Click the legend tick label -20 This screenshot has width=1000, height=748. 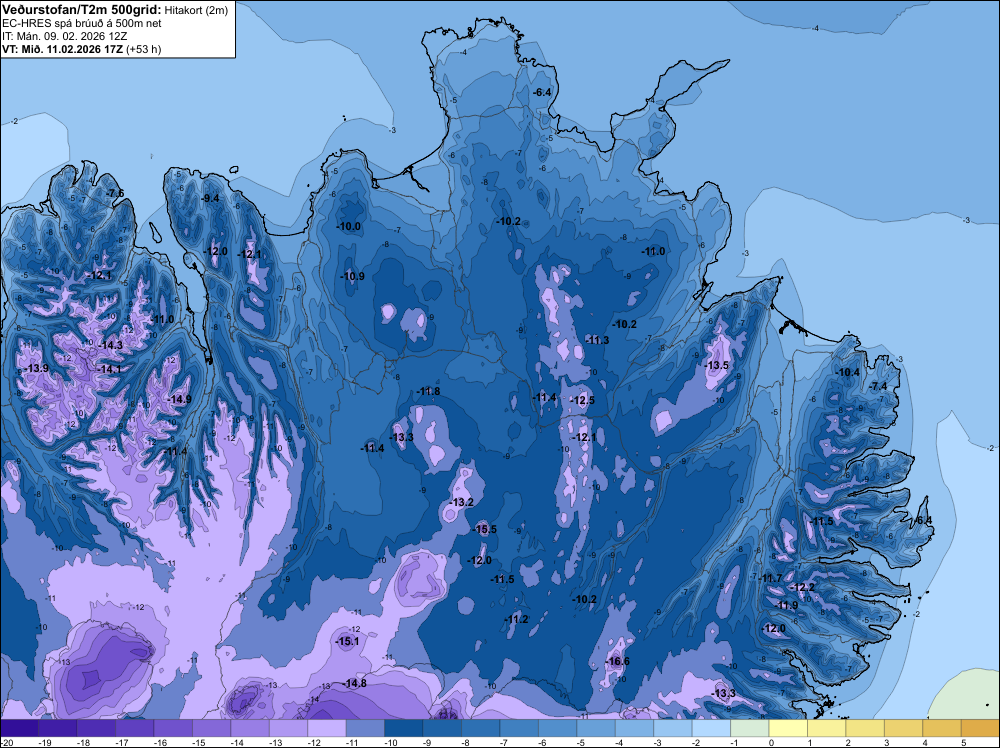(6, 743)
